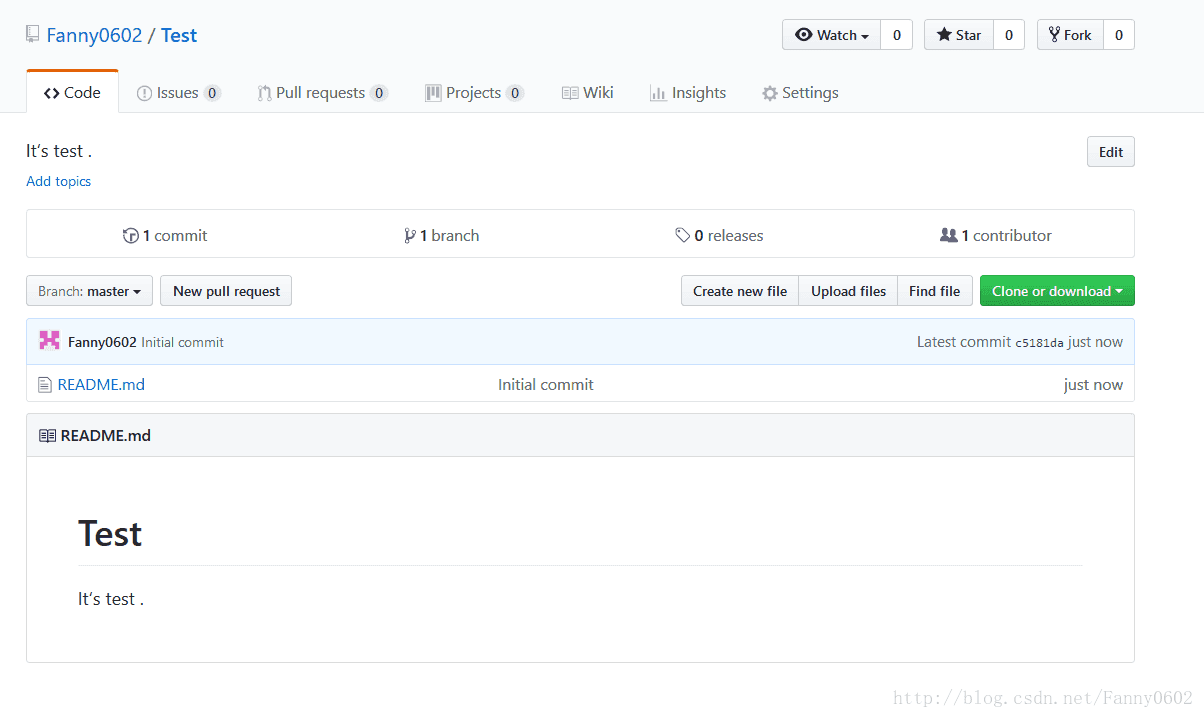Click Initial commit message beside Fanny0602
Viewport: 1204px width, 718px height.
[182, 342]
